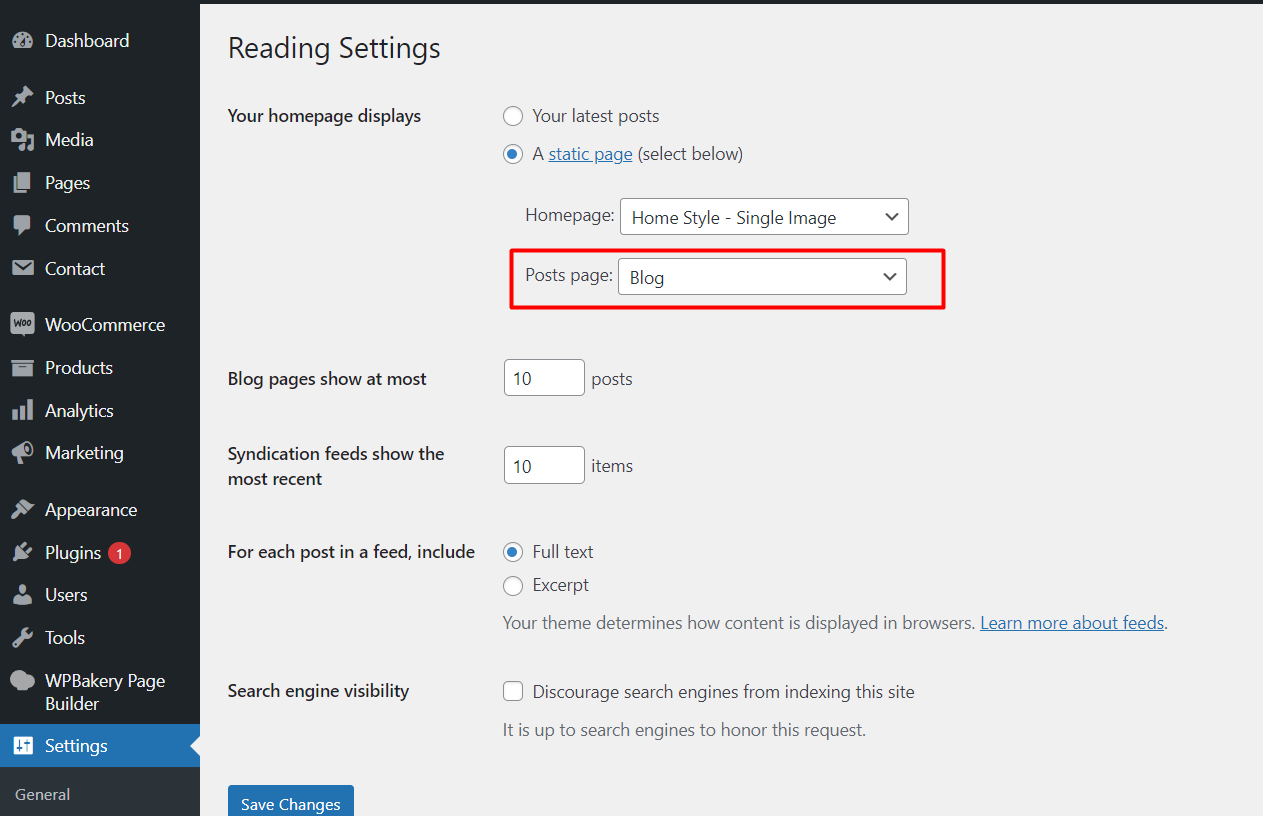
Task: Open the Homepage dropdown
Action: [x=764, y=217]
